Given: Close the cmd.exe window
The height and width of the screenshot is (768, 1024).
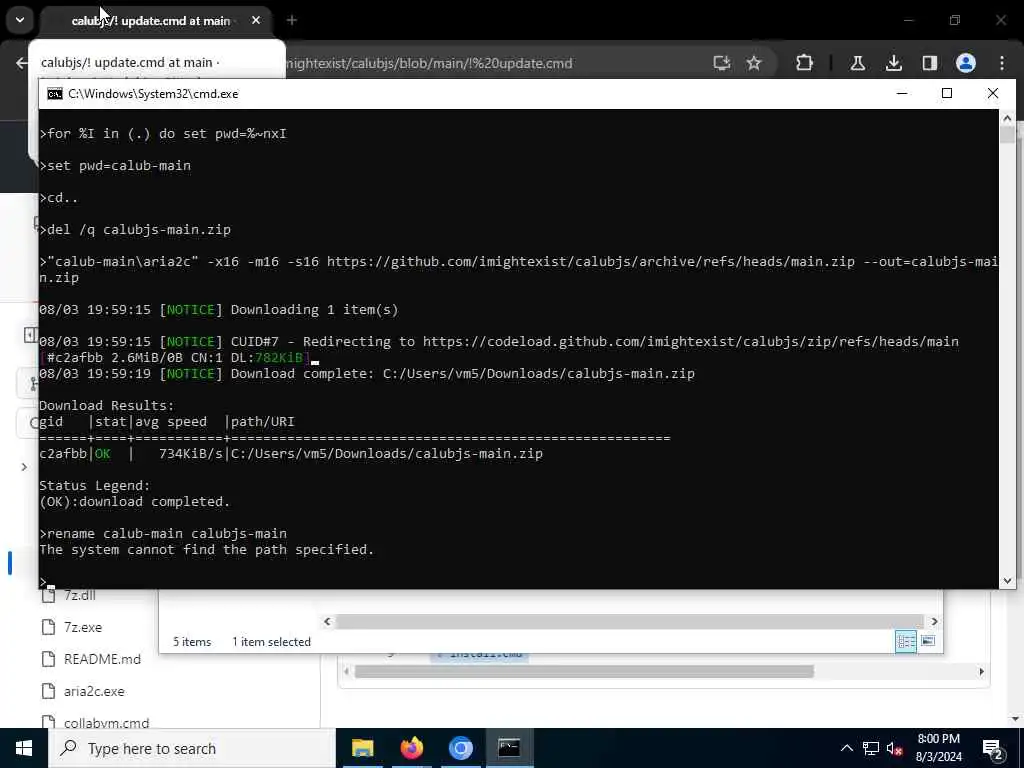Looking at the screenshot, I should point(993,93).
